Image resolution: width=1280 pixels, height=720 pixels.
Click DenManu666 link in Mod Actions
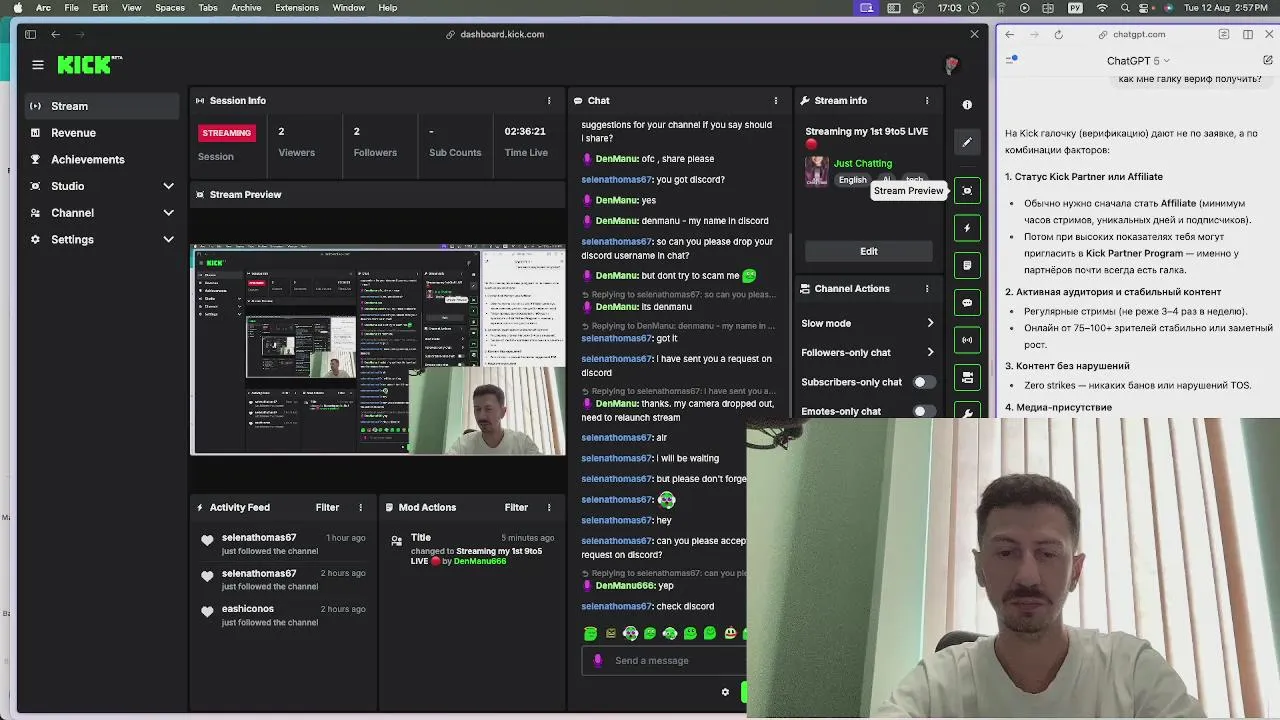[480, 562]
